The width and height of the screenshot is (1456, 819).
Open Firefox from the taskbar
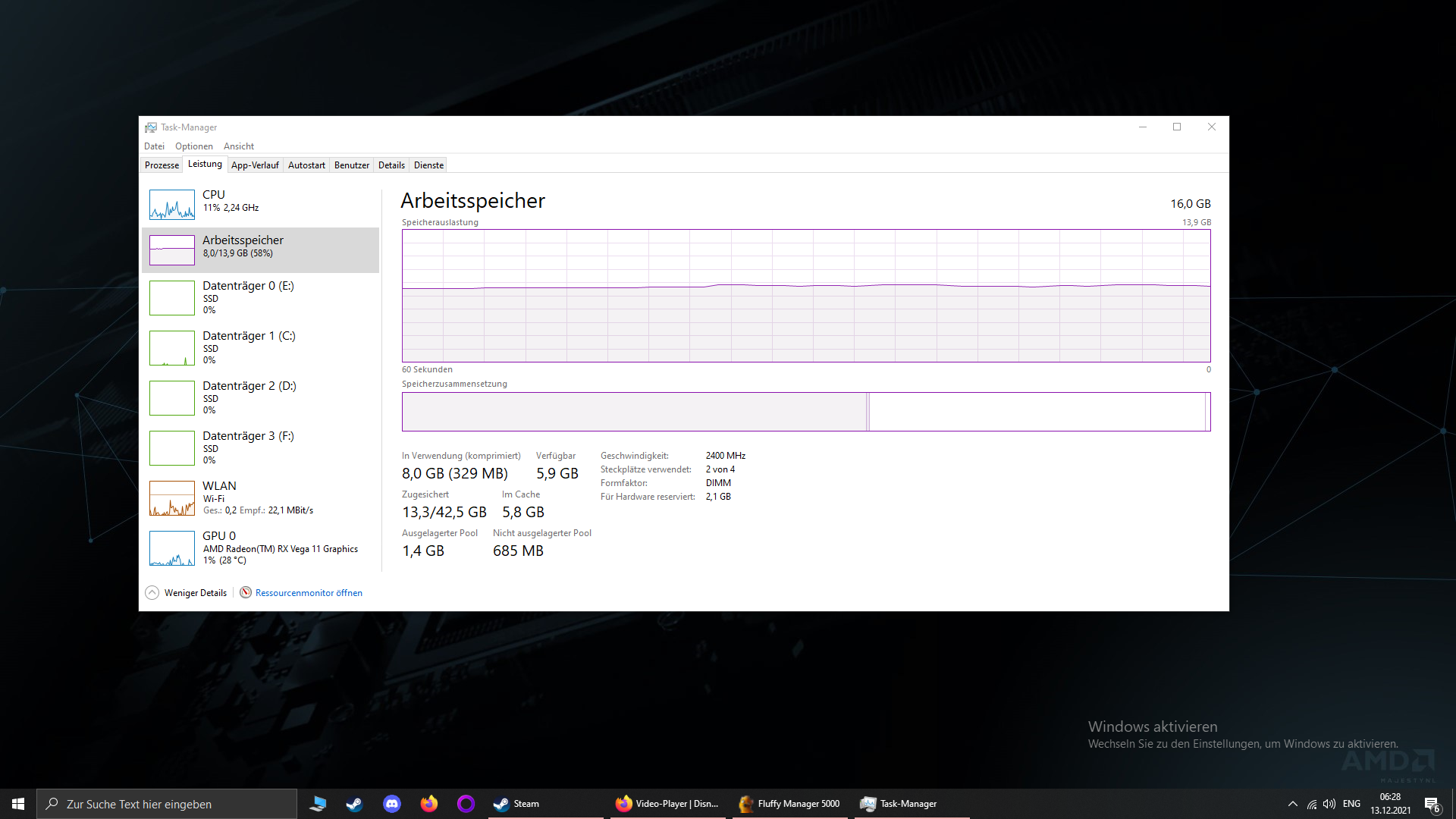click(429, 804)
